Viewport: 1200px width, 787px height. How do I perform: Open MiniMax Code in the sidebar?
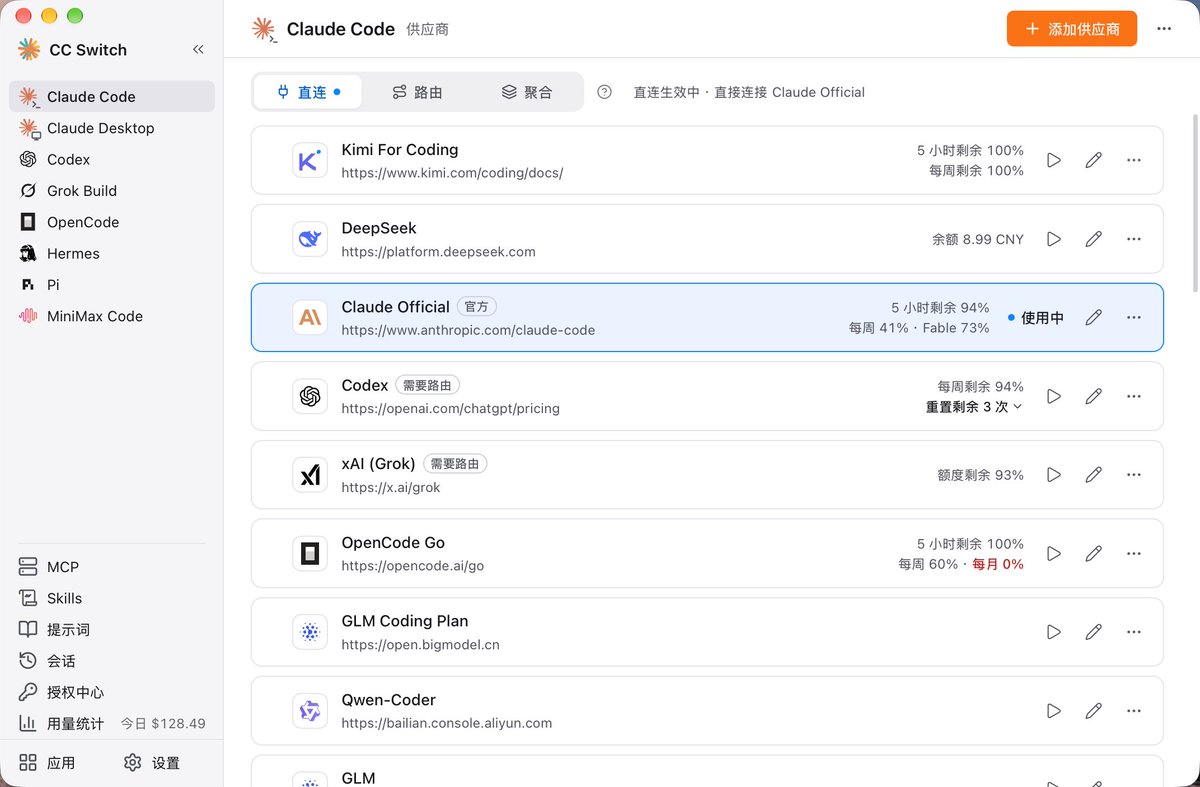click(x=112, y=316)
